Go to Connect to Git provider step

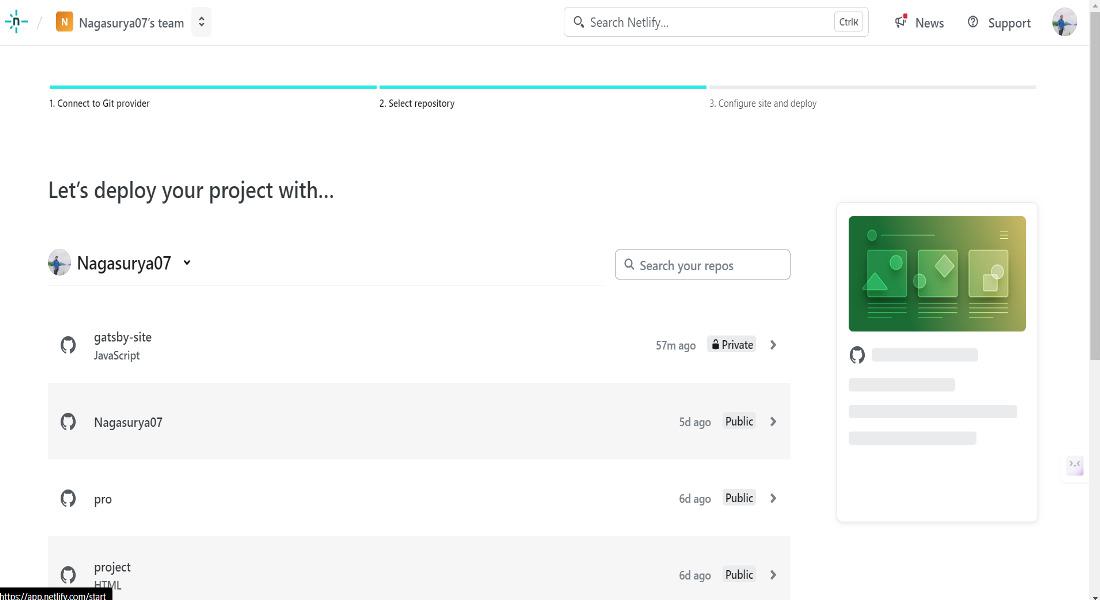99,103
